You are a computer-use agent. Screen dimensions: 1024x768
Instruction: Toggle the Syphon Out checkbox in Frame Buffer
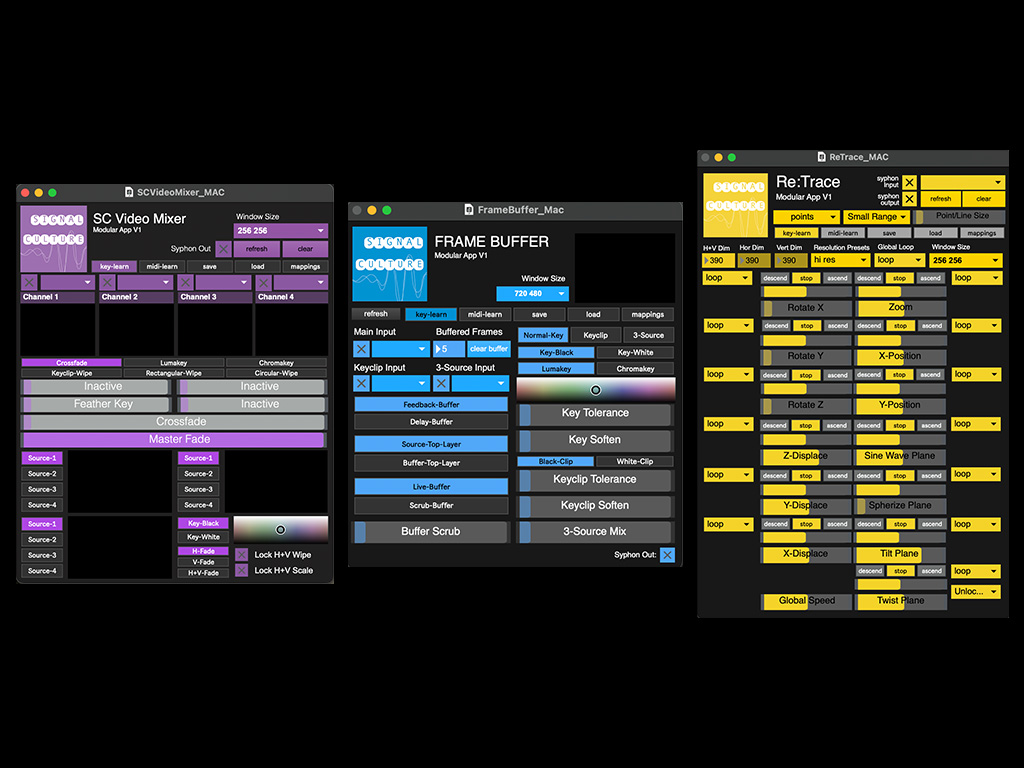coord(667,554)
